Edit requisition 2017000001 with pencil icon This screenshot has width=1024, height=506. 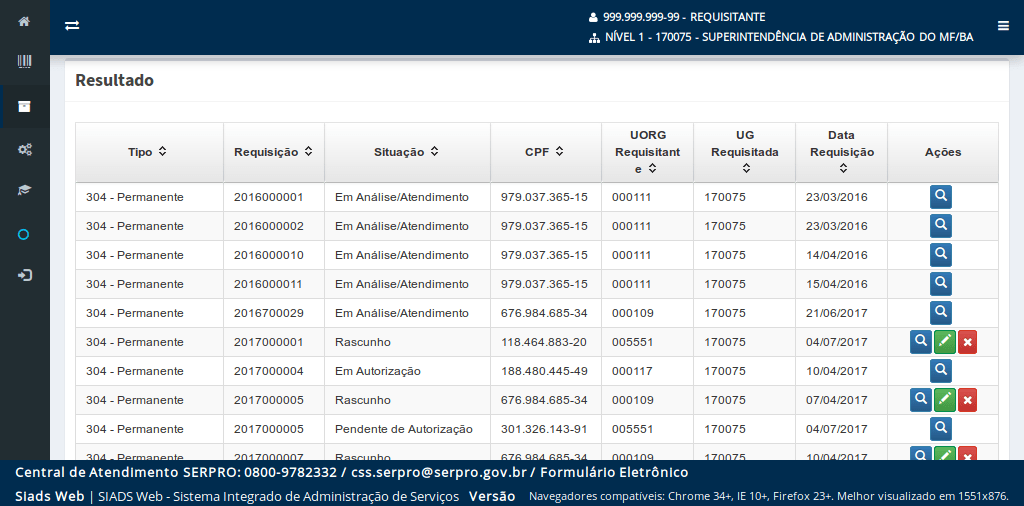tap(944, 342)
